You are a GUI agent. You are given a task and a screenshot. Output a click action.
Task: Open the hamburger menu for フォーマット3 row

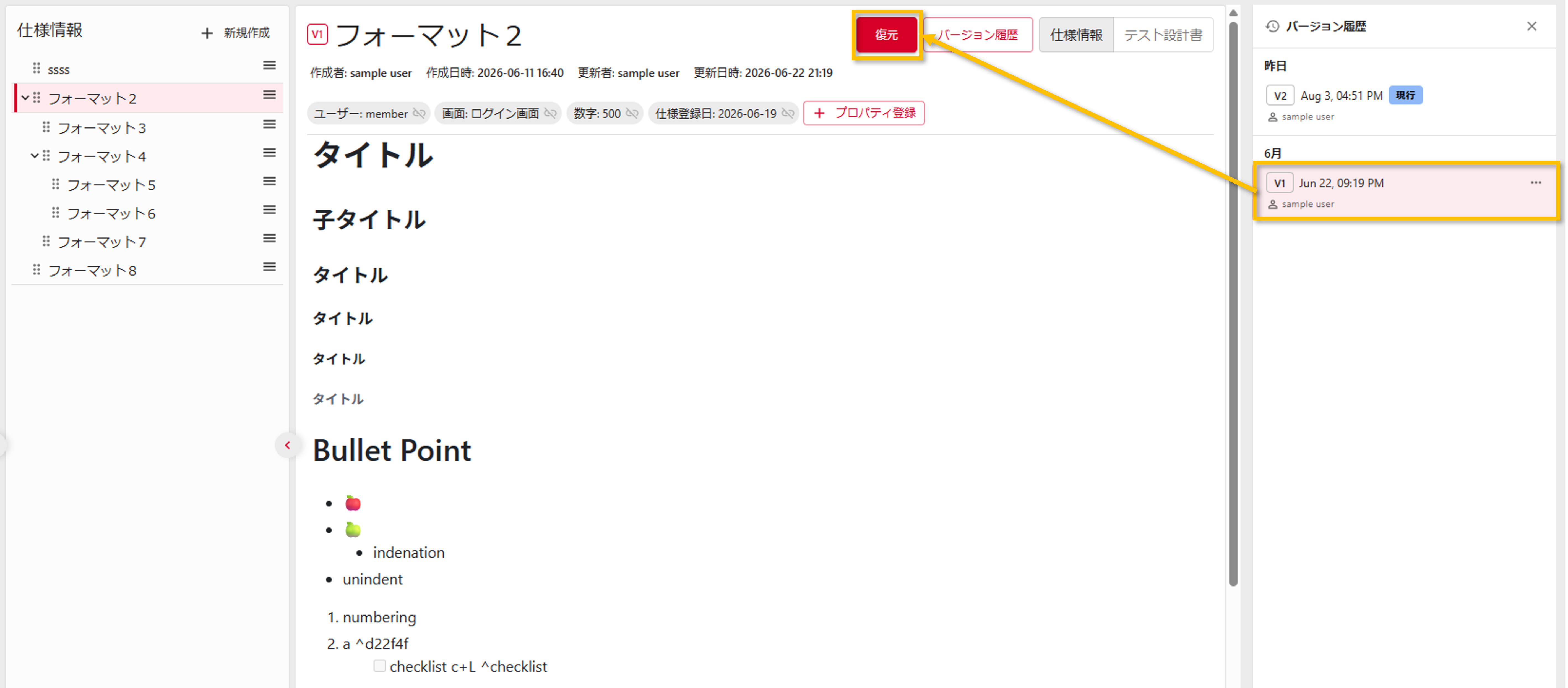(269, 124)
